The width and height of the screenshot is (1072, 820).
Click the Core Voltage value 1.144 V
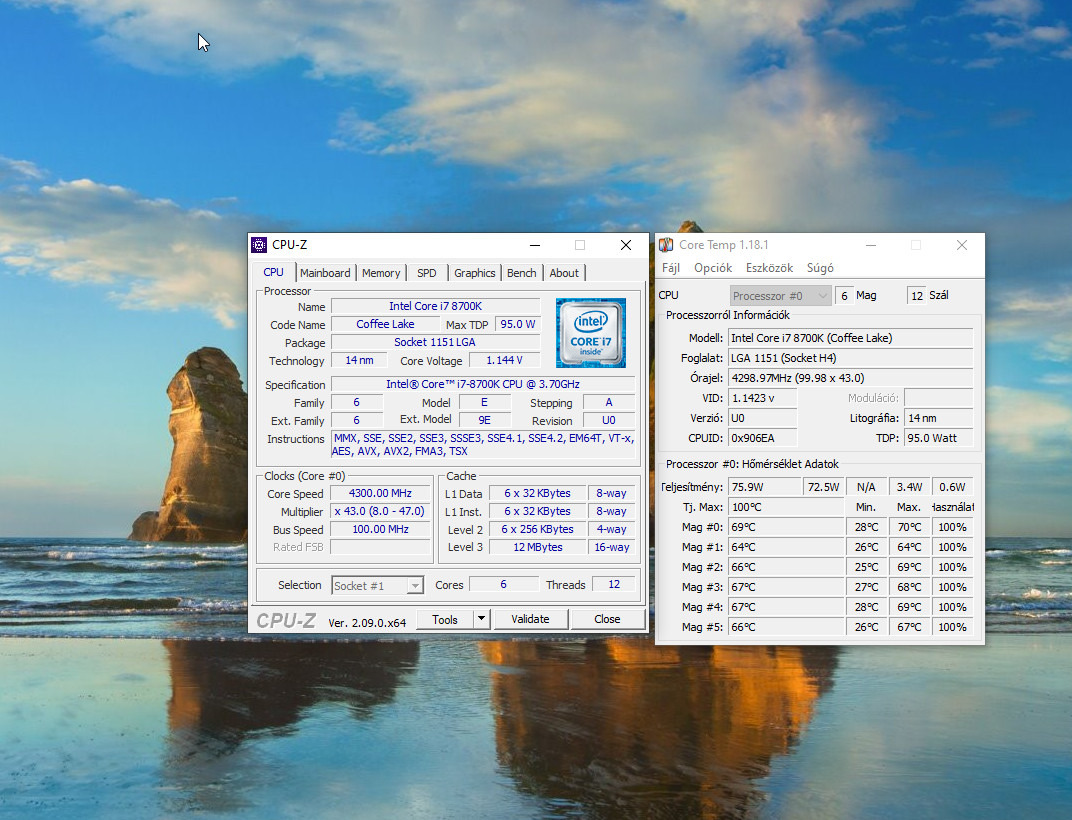505,360
